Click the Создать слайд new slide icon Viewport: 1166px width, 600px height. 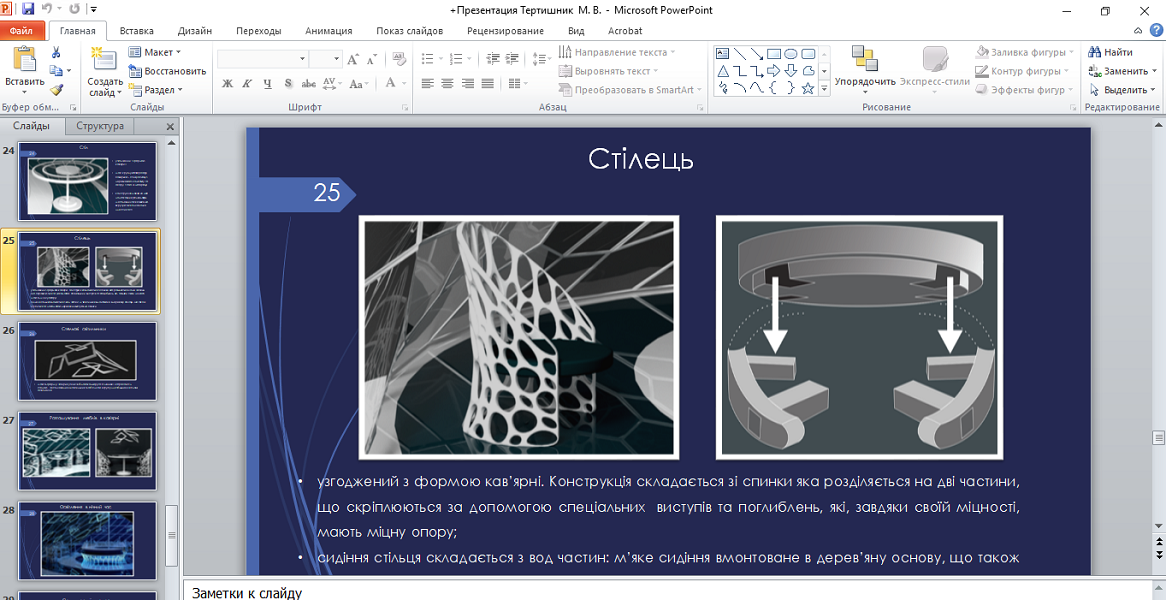(105, 61)
